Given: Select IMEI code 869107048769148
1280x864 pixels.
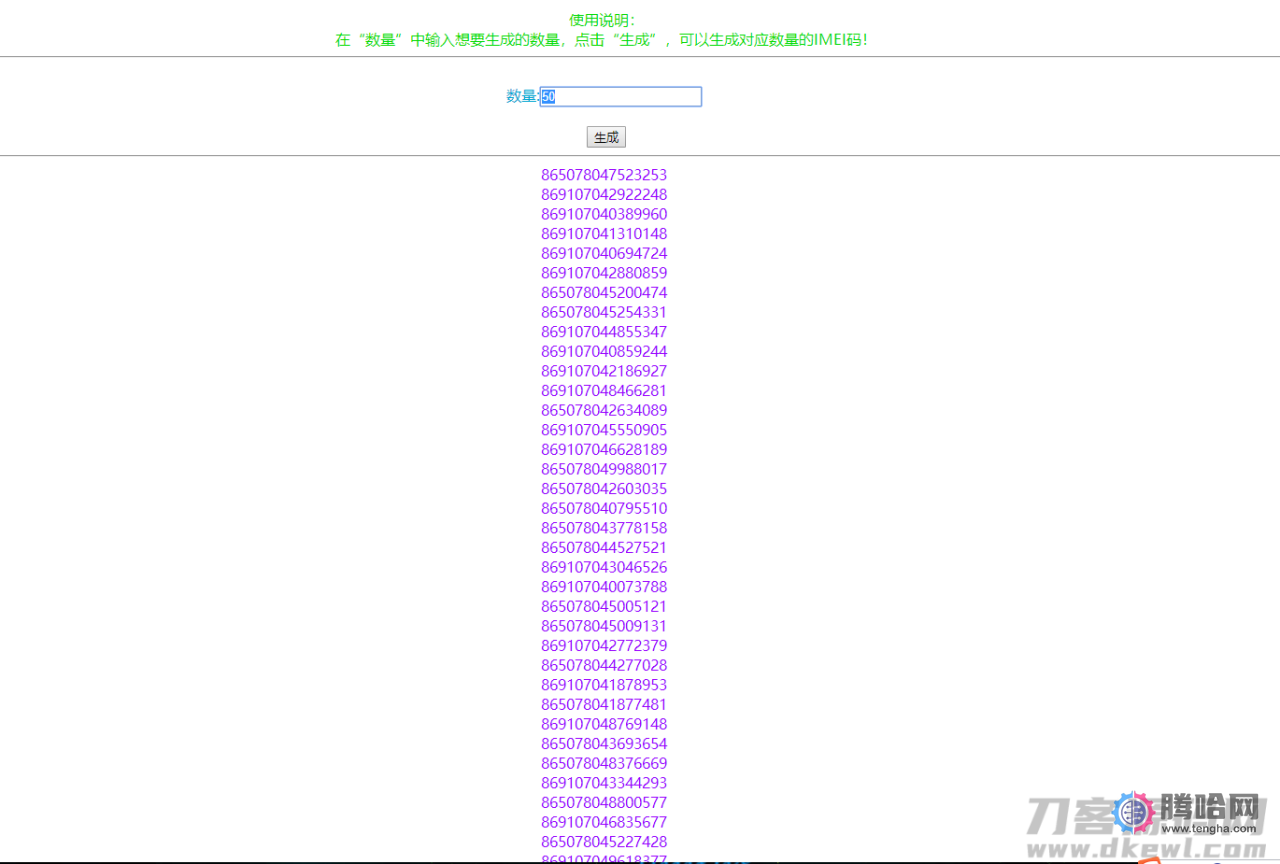Looking at the screenshot, I should point(604,724).
